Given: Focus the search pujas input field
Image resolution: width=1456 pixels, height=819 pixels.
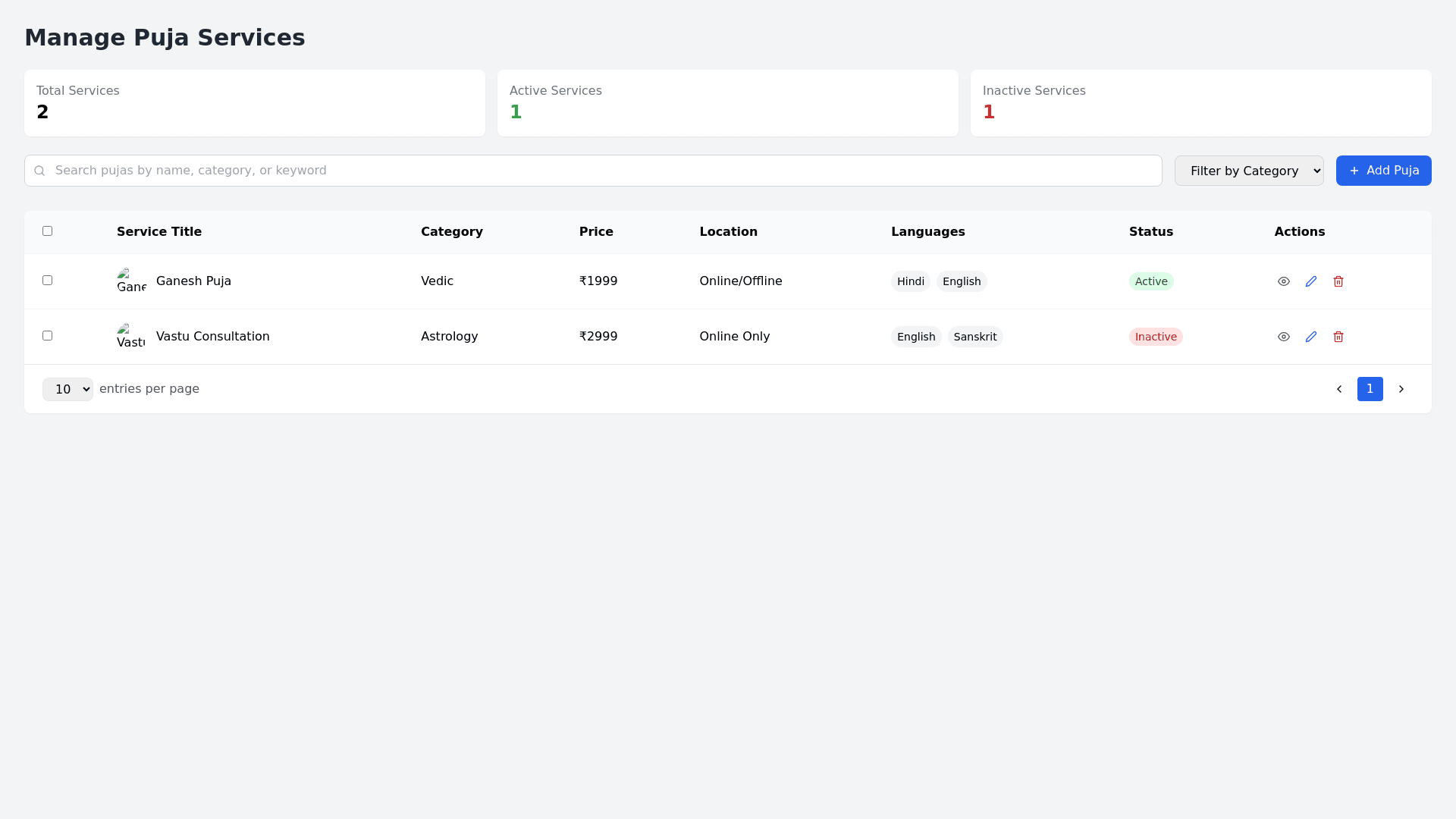Looking at the screenshot, I should [x=599, y=171].
